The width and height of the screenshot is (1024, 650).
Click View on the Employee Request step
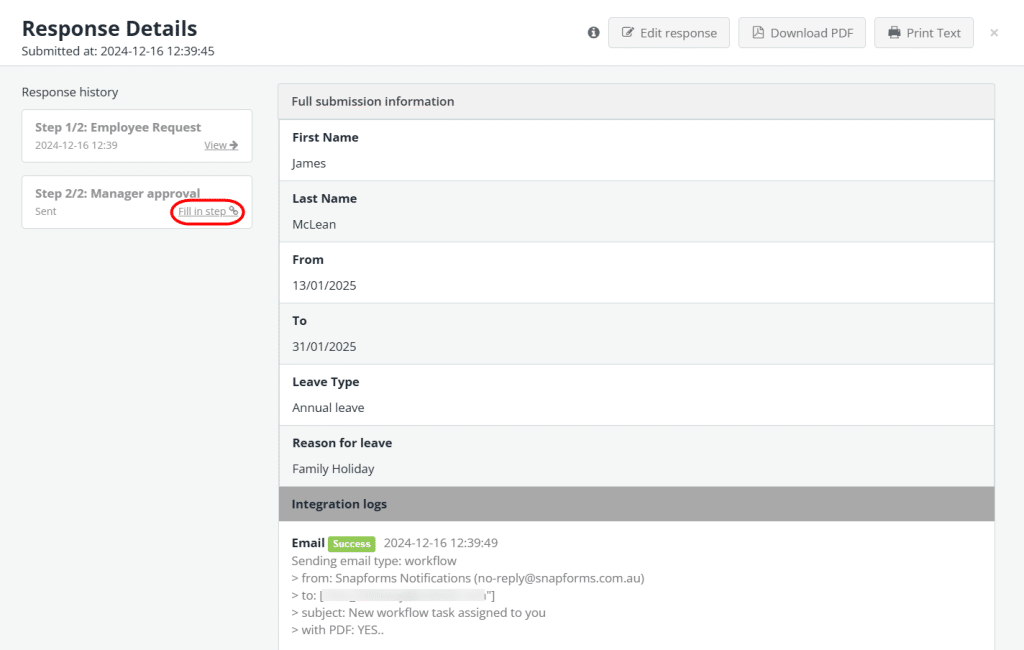click(x=215, y=145)
